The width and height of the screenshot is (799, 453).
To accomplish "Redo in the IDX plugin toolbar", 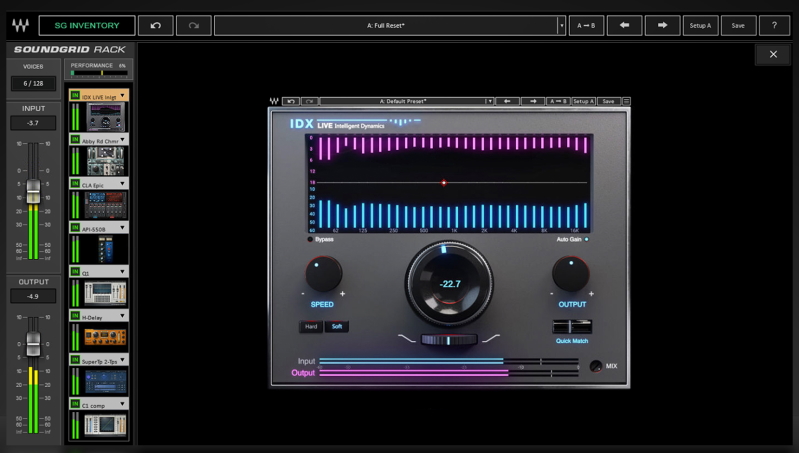I will [309, 101].
